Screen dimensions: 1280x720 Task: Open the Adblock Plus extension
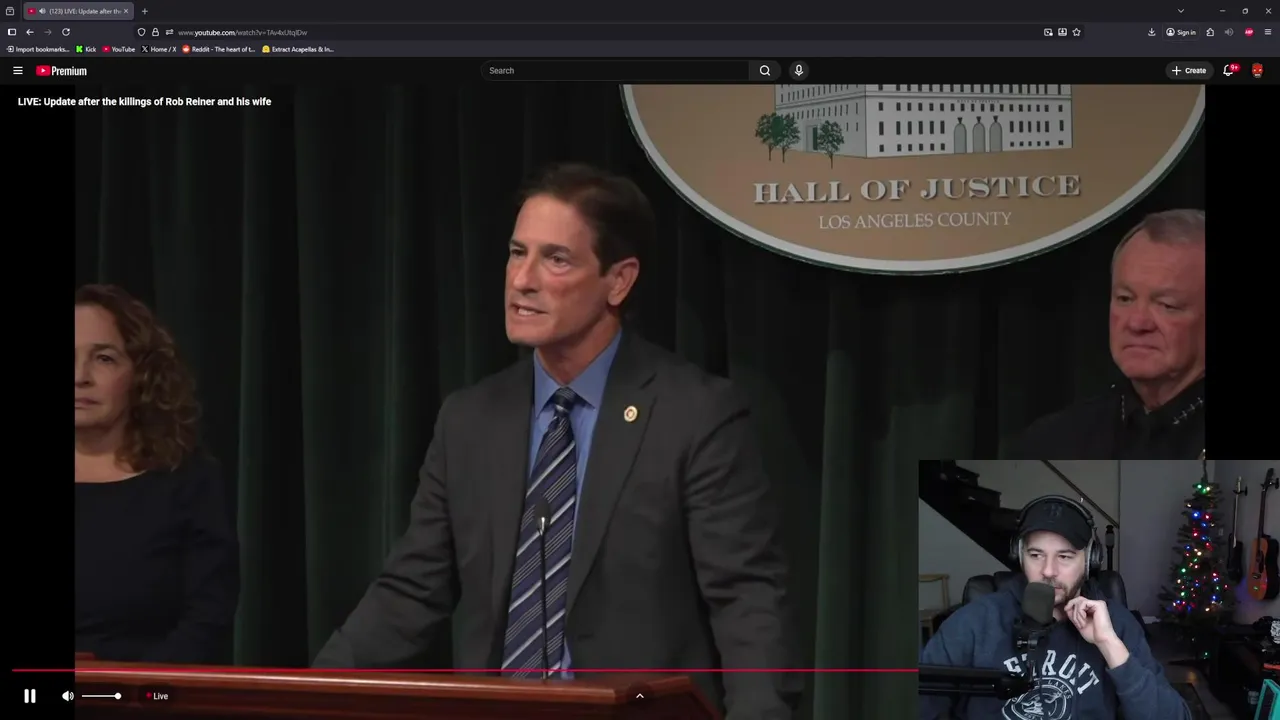(x=1249, y=32)
